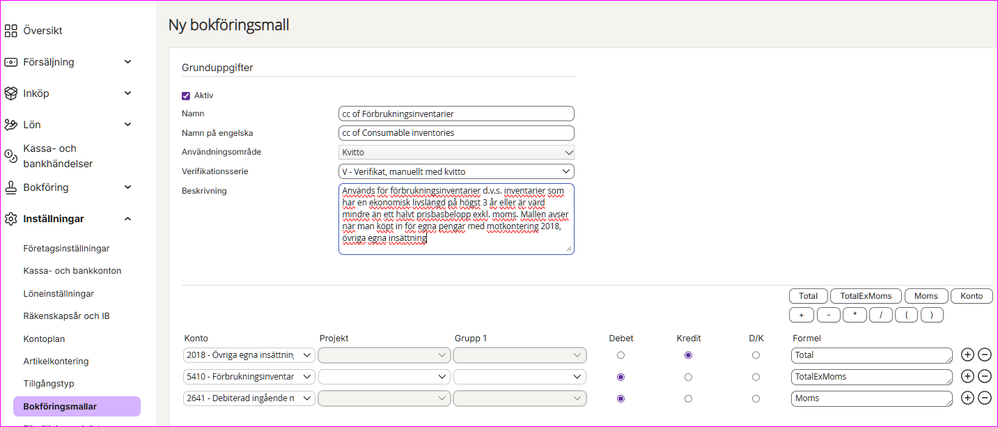Click the multiply operator button
This screenshot has height=427, width=998.
click(x=855, y=315)
